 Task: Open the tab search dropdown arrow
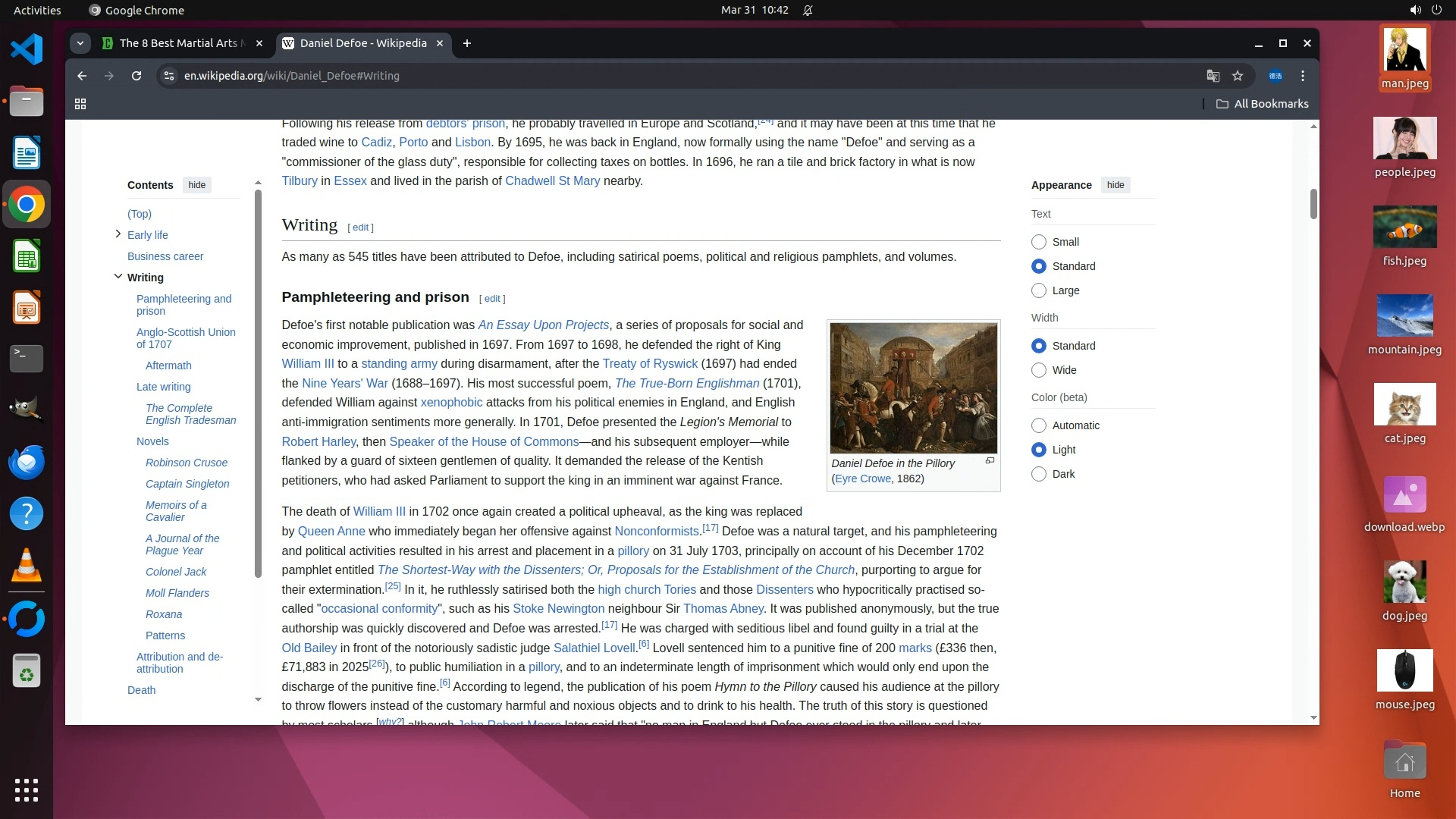pyautogui.click(x=80, y=43)
